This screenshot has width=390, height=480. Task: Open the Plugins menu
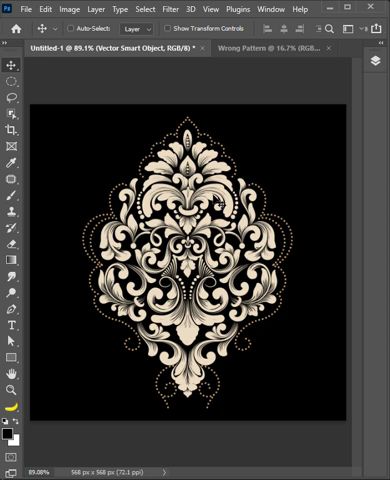238,9
